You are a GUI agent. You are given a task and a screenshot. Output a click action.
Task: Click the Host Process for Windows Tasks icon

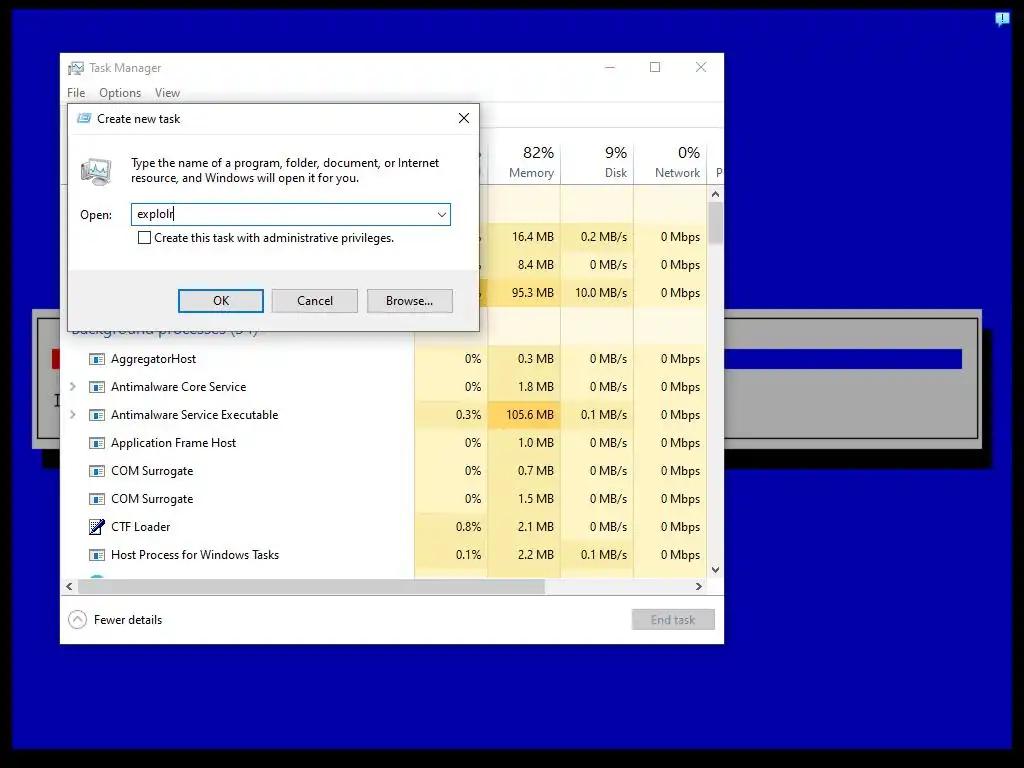coord(97,555)
